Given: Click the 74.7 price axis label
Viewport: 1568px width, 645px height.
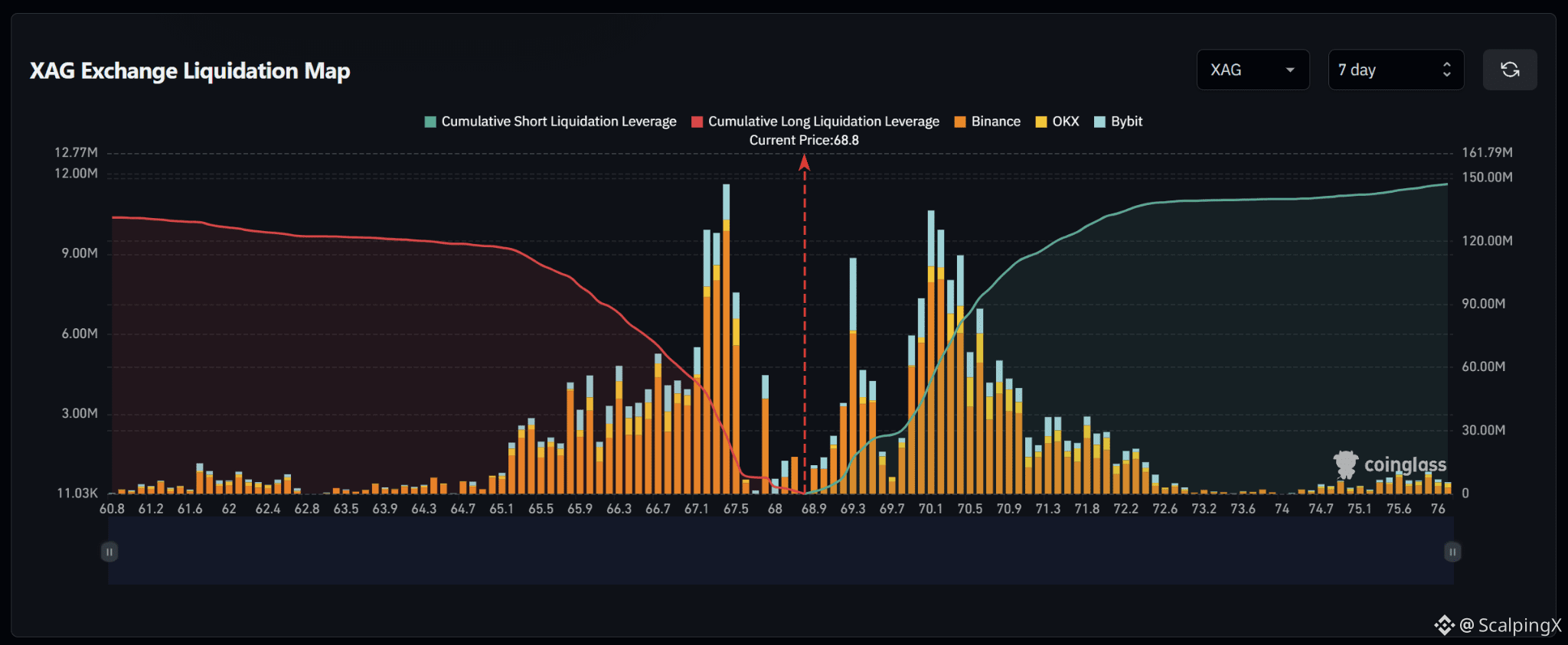Looking at the screenshot, I should pos(1321,509).
